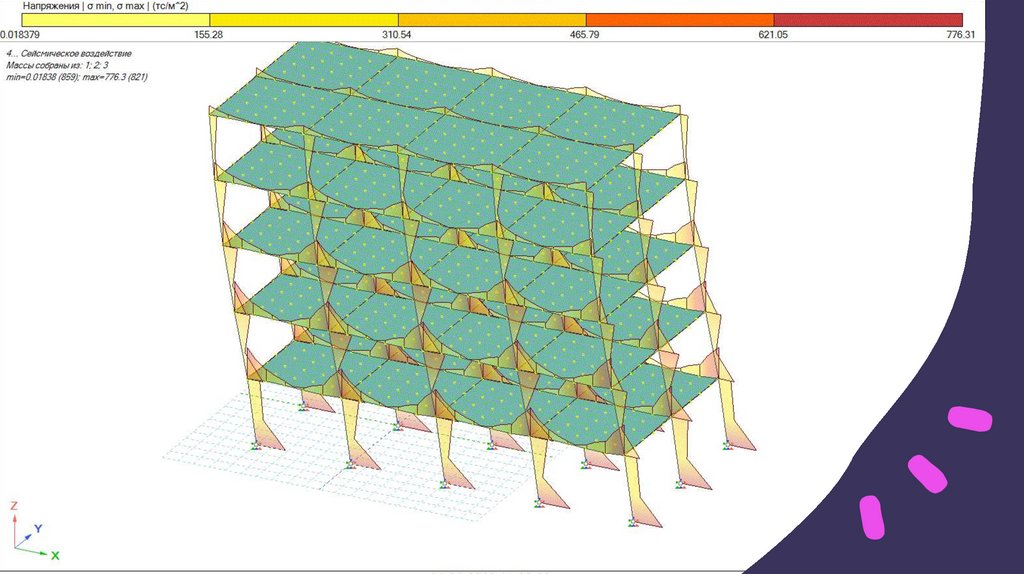Click the legend value 0.018379
Screen dimensions: 1024x574
[20, 35]
